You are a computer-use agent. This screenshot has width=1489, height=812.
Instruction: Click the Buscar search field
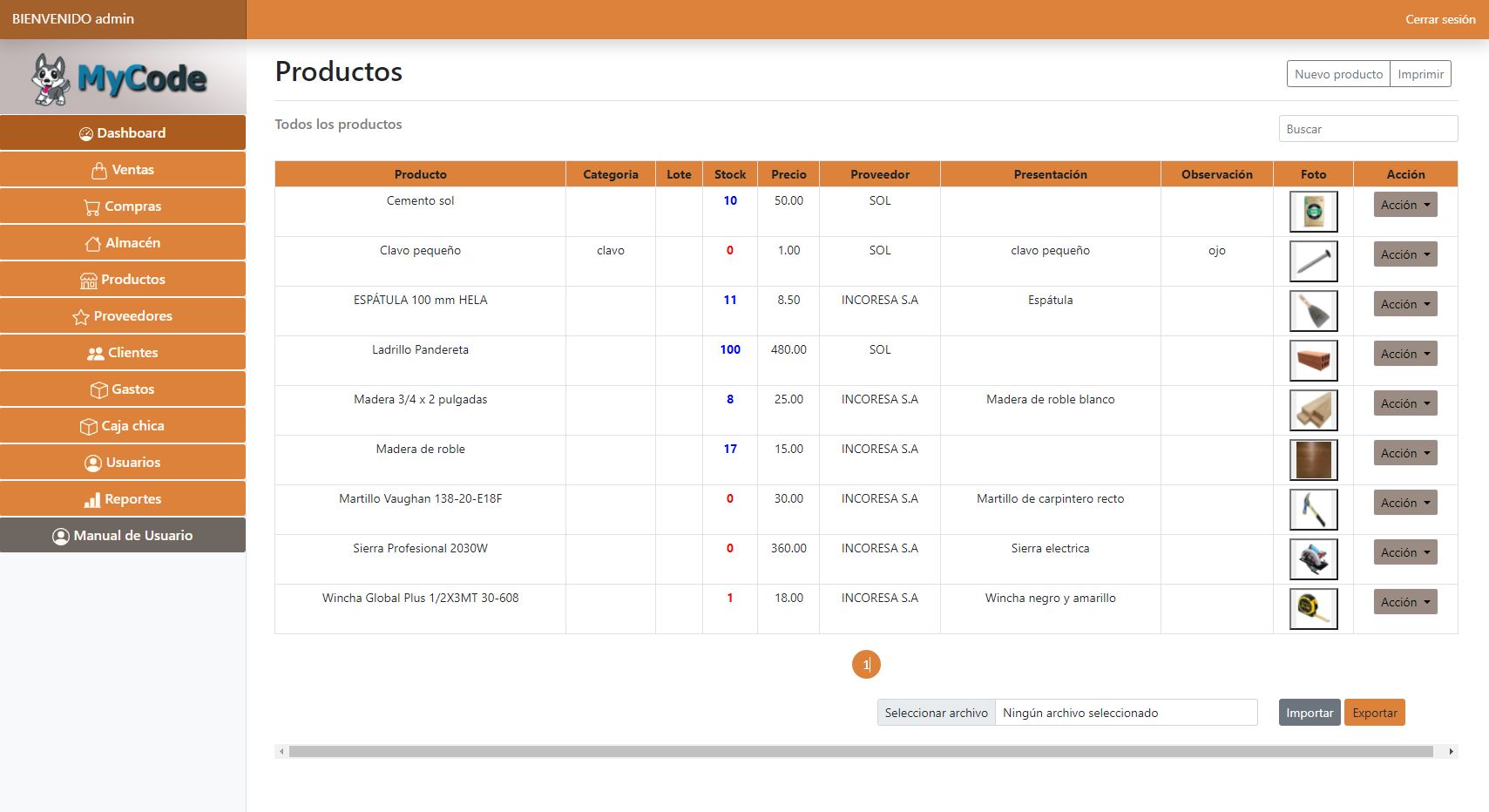[x=1367, y=129]
